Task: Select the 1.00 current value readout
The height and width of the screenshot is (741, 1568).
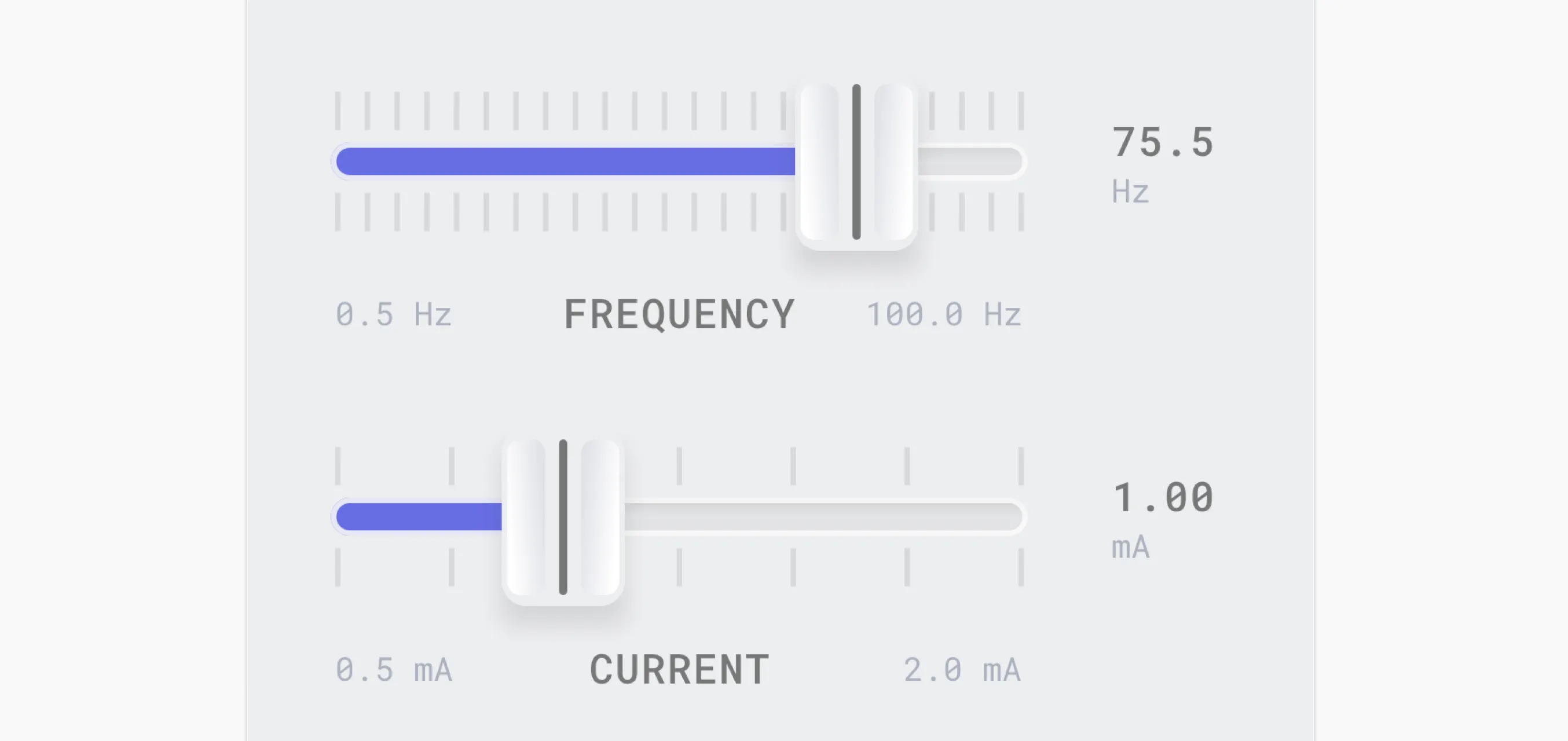Action: [x=1163, y=498]
